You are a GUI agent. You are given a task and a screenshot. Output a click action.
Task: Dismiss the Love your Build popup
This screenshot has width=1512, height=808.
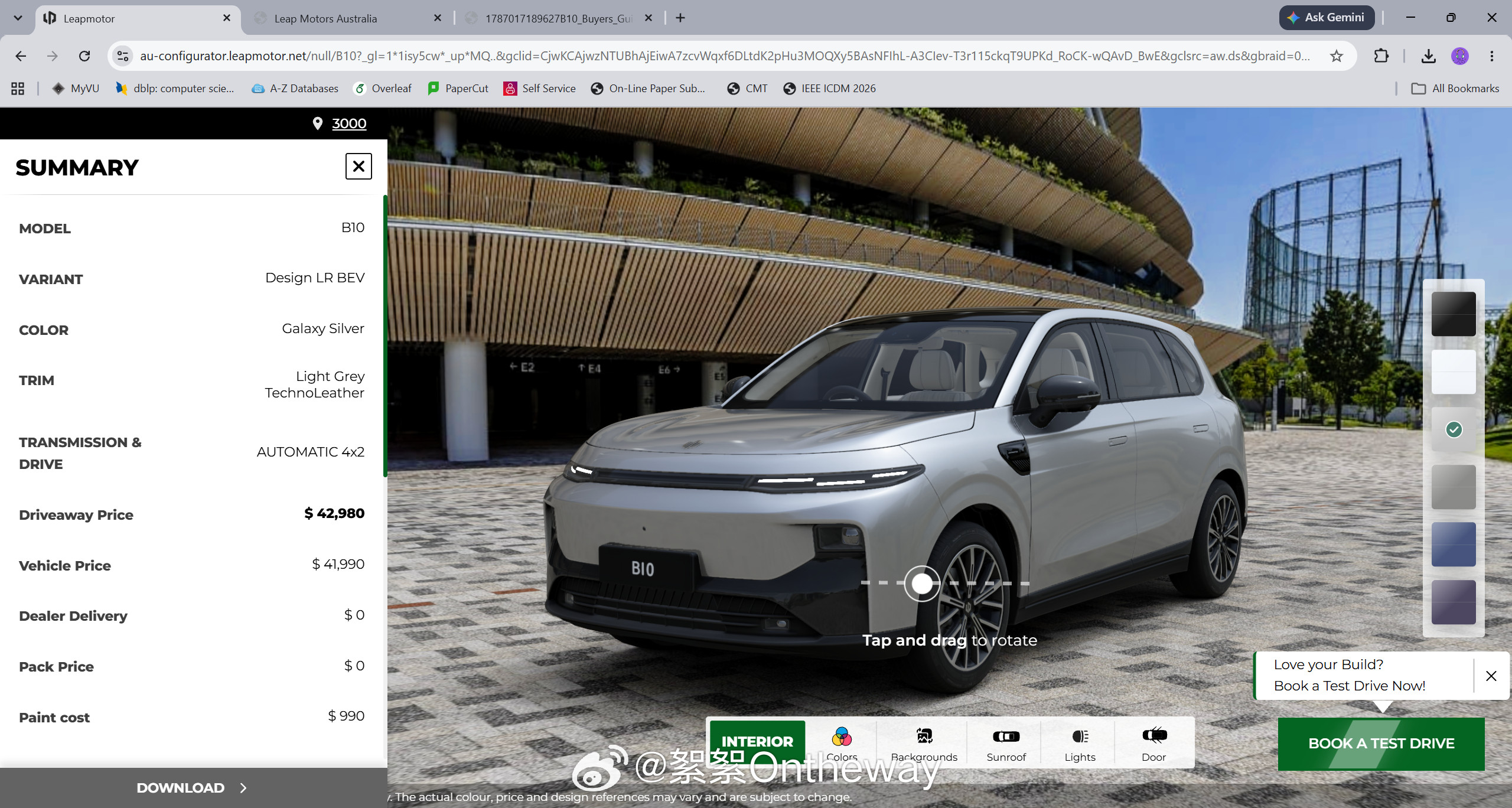click(1491, 676)
